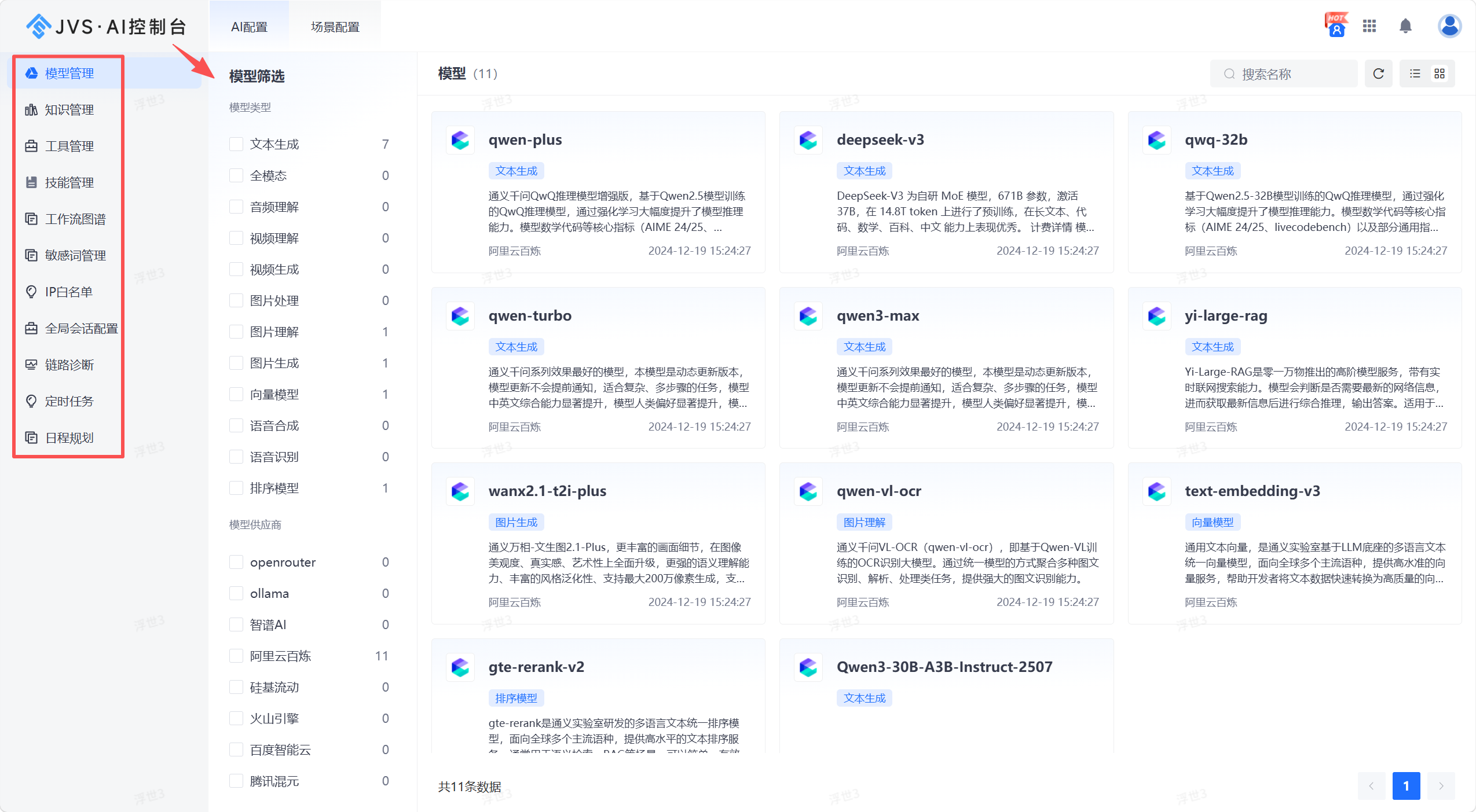Click the qwq-32b model logo
Viewport: 1476px width, 812px height.
[x=1157, y=140]
